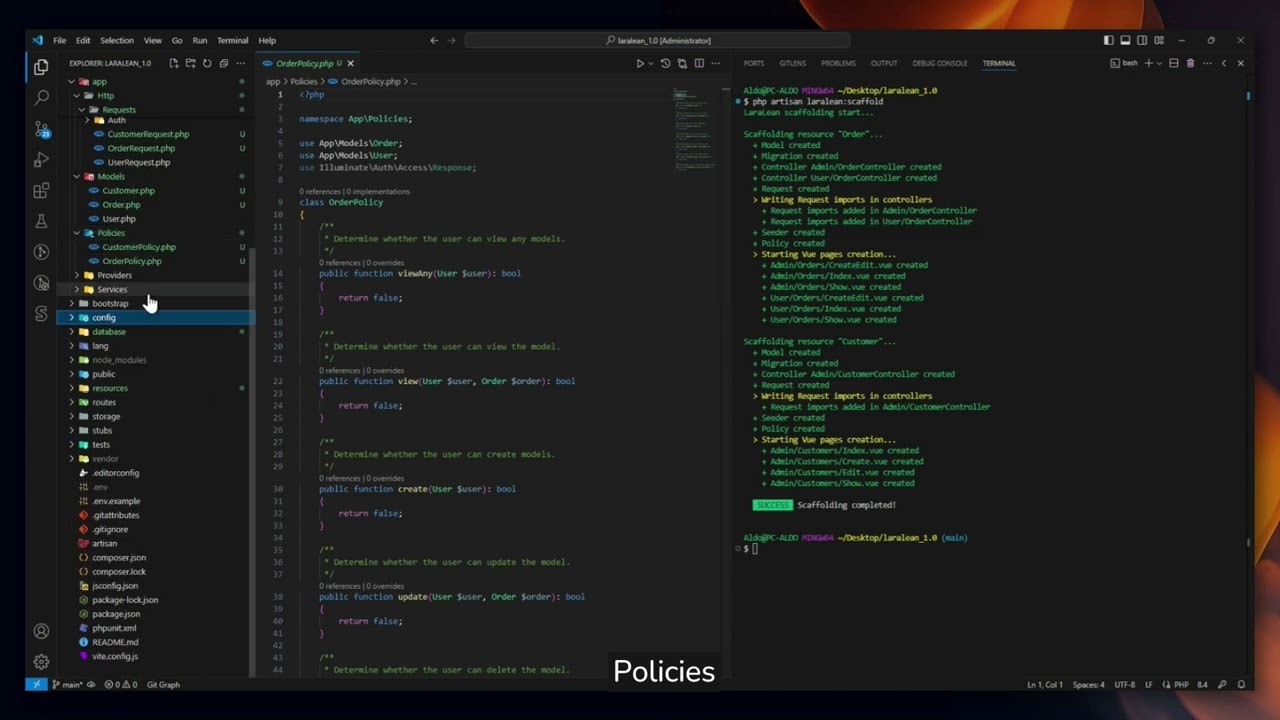Click New Folder icon in Explorer header

tap(191, 63)
